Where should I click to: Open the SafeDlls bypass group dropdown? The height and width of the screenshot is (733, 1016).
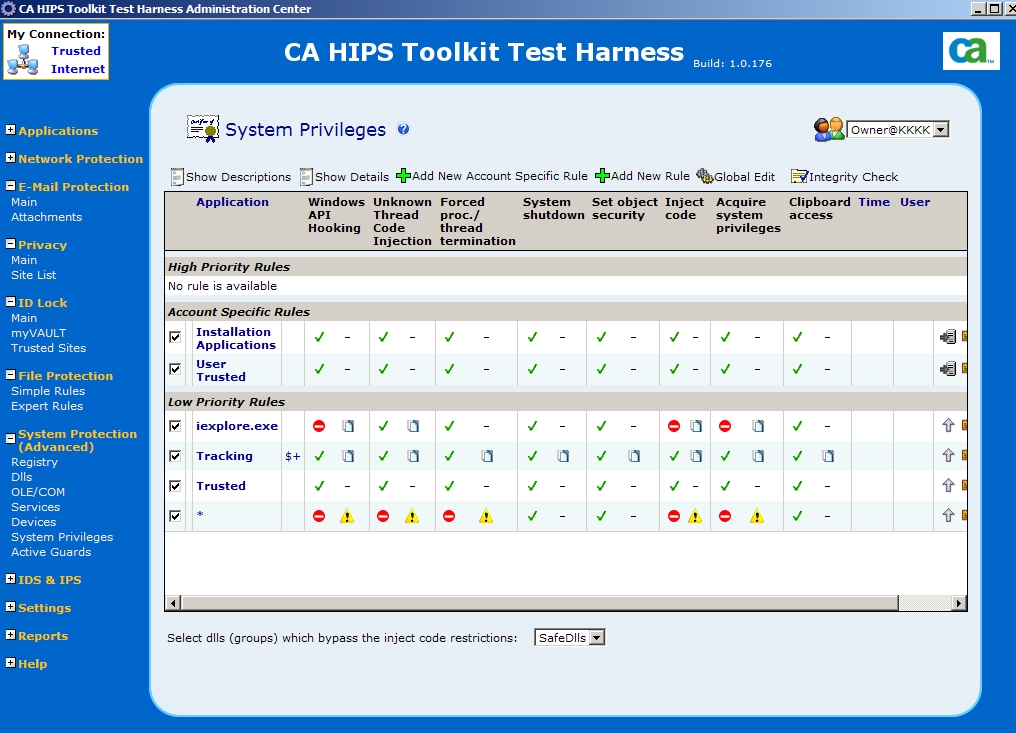(597, 638)
